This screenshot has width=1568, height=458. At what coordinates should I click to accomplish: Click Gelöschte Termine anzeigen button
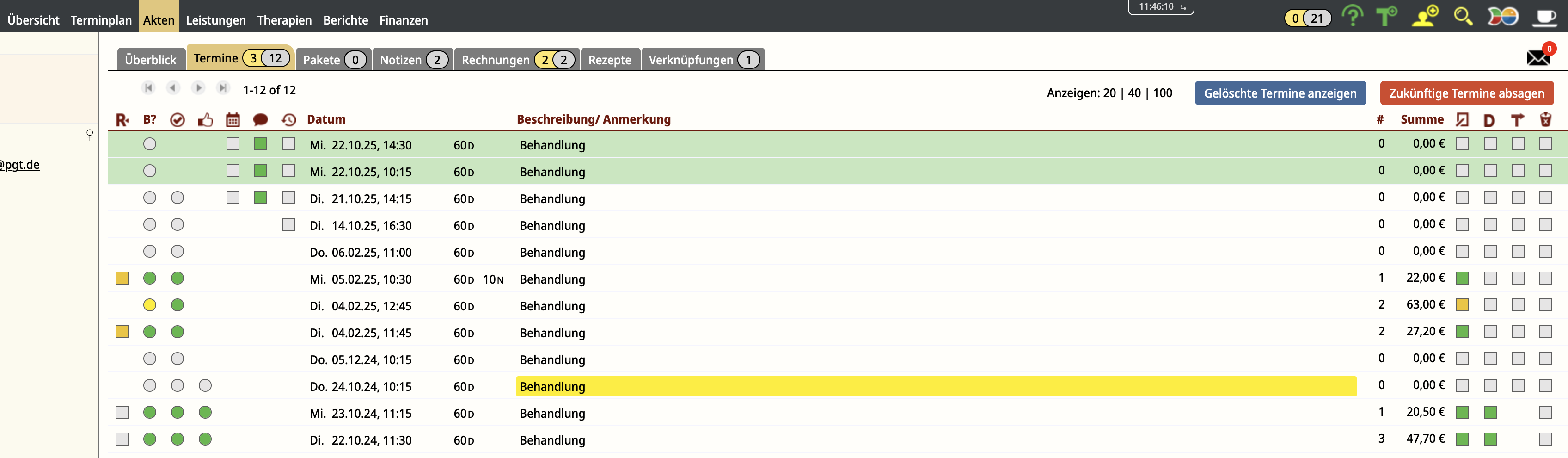click(x=1280, y=93)
